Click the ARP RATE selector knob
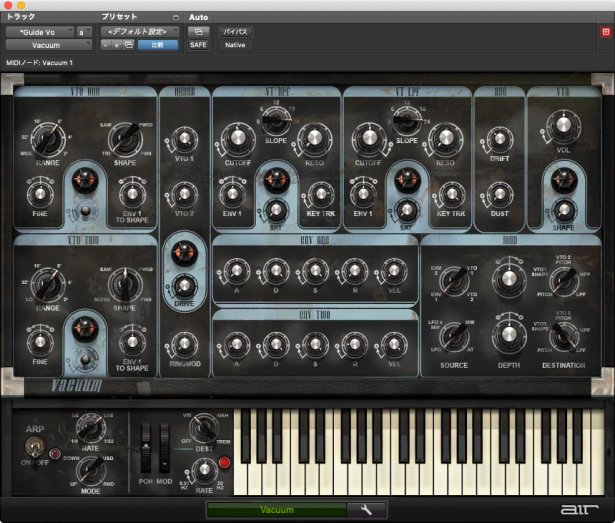The image size is (615, 523). [91, 428]
